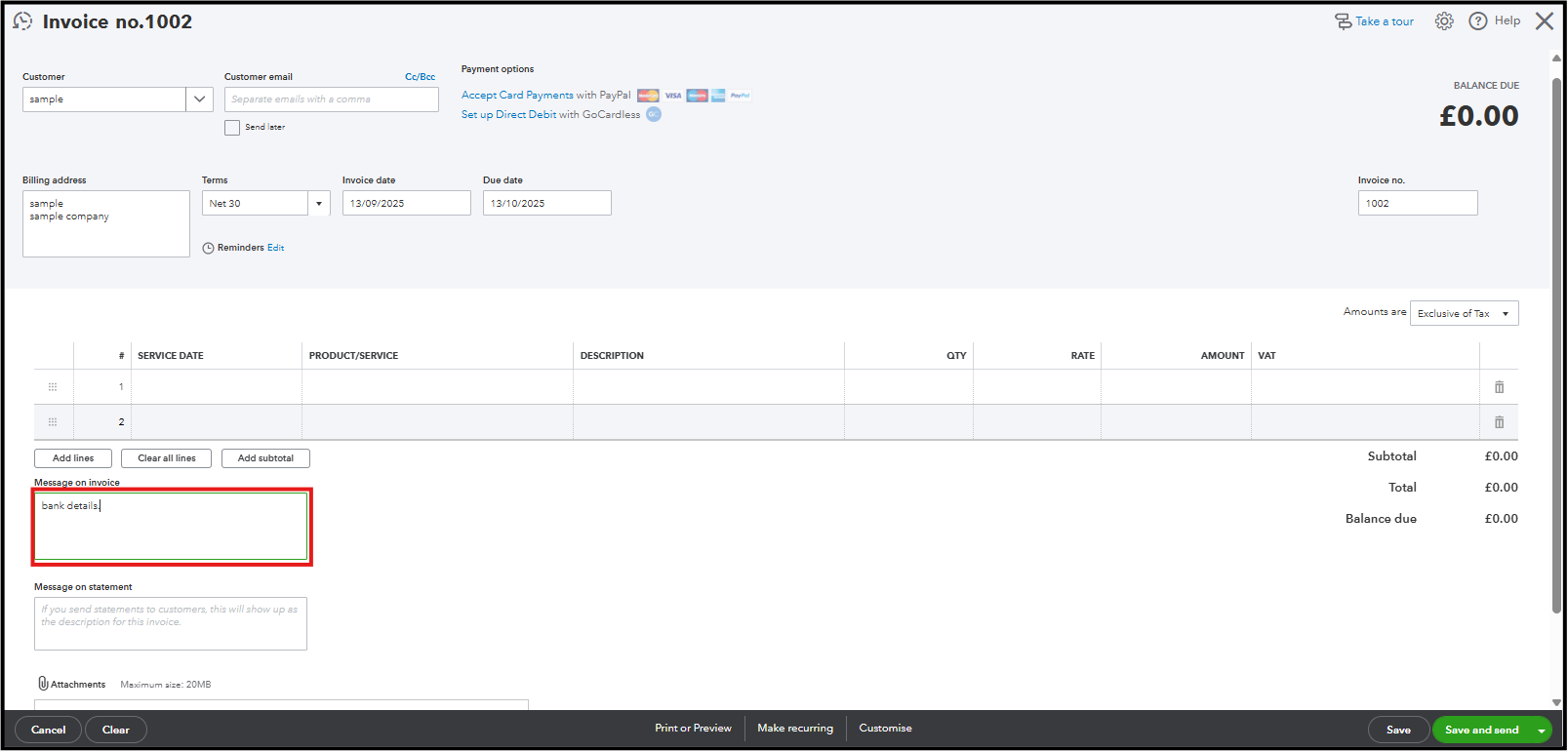
Task: Open the Amounts are Exclusive of Tax dropdown
Action: point(1465,313)
